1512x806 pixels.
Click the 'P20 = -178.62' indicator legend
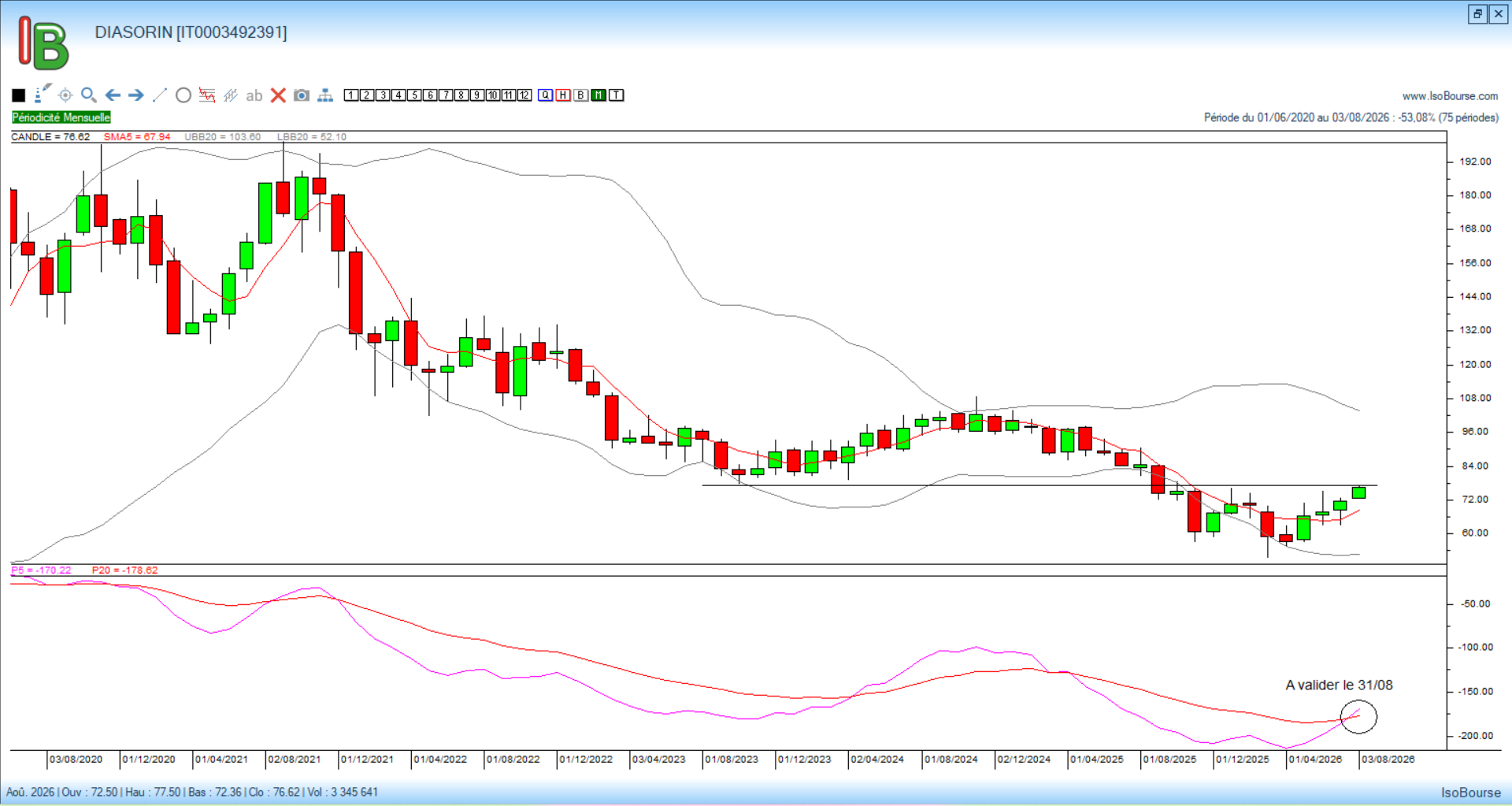tap(124, 570)
